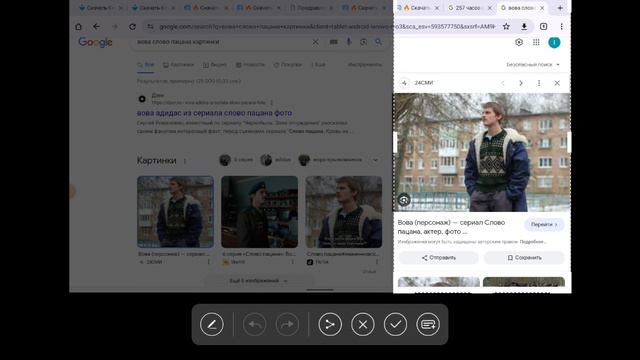Search image with Lens icon on preview photo
Viewport: 640px width, 360px height.
[404, 200]
